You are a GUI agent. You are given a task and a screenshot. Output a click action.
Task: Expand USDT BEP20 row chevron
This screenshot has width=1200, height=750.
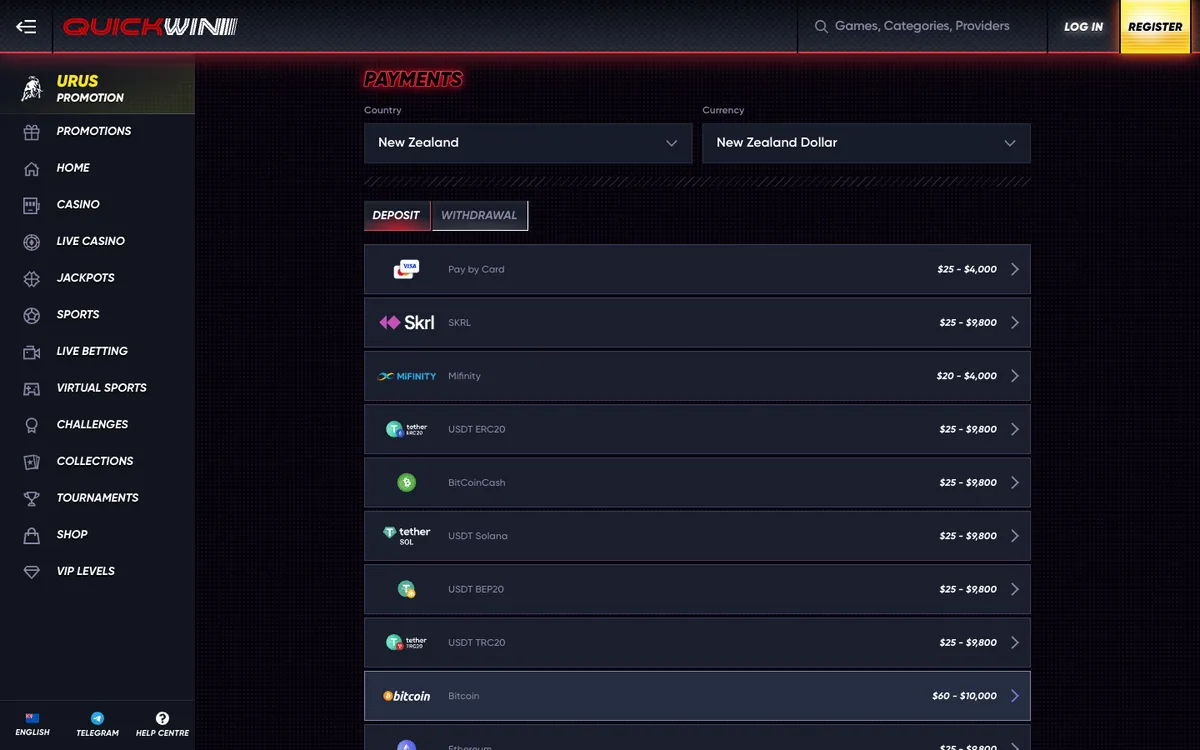click(1015, 589)
